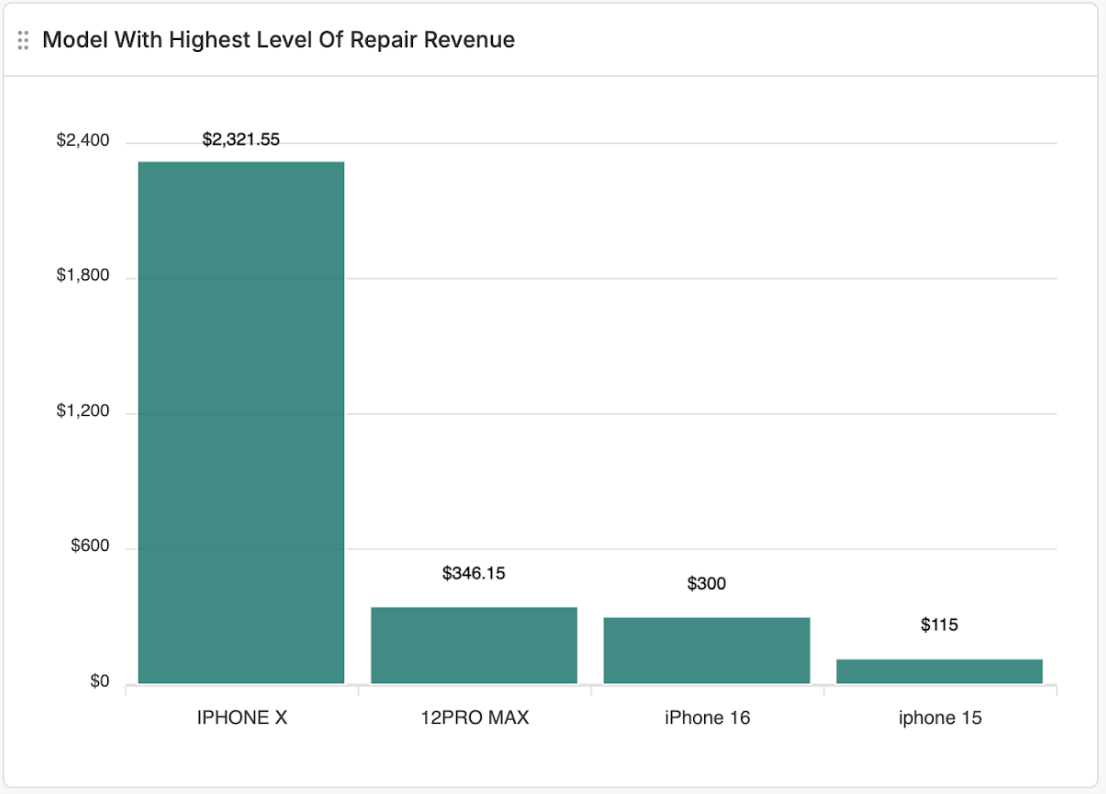Click the 12PRO MAX bar

tap(473, 645)
